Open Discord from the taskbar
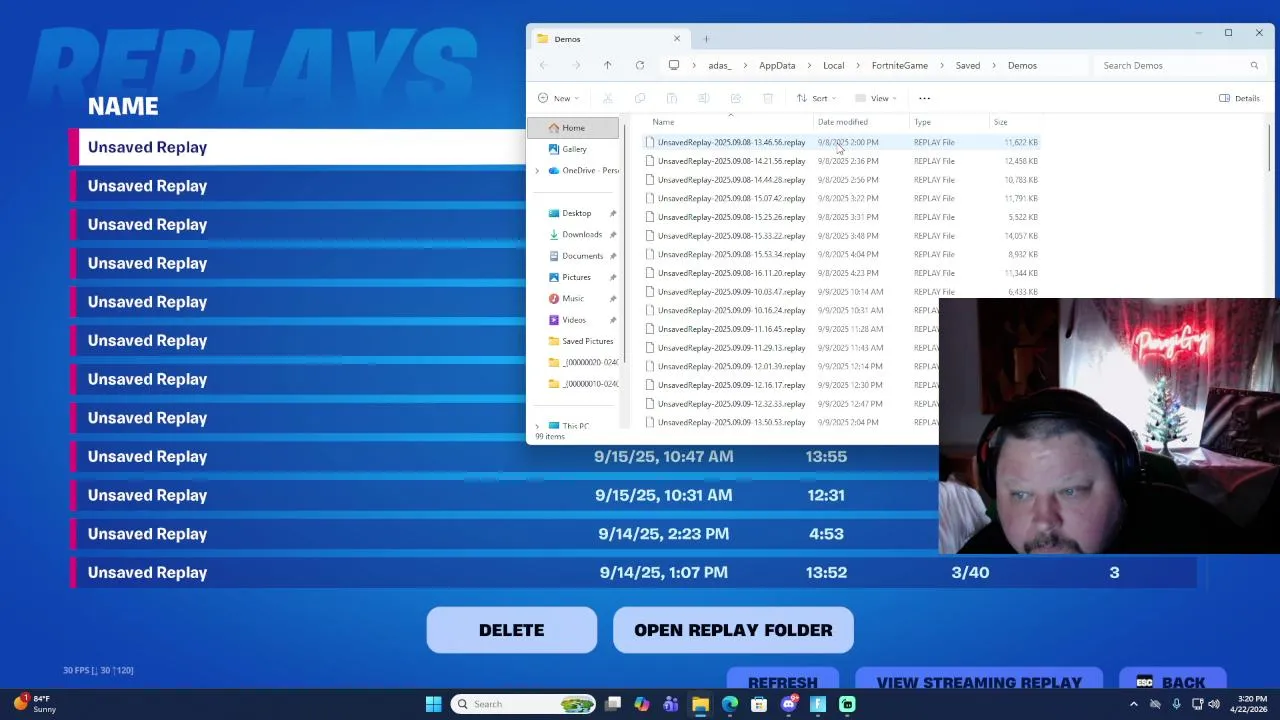 788,704
